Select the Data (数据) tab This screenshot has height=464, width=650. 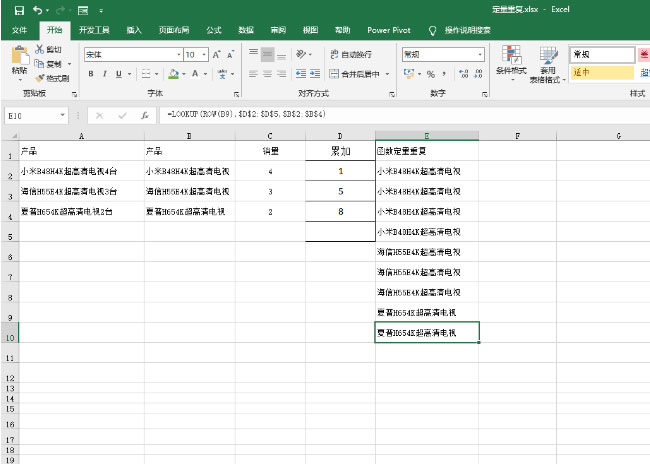coord(246,30)
